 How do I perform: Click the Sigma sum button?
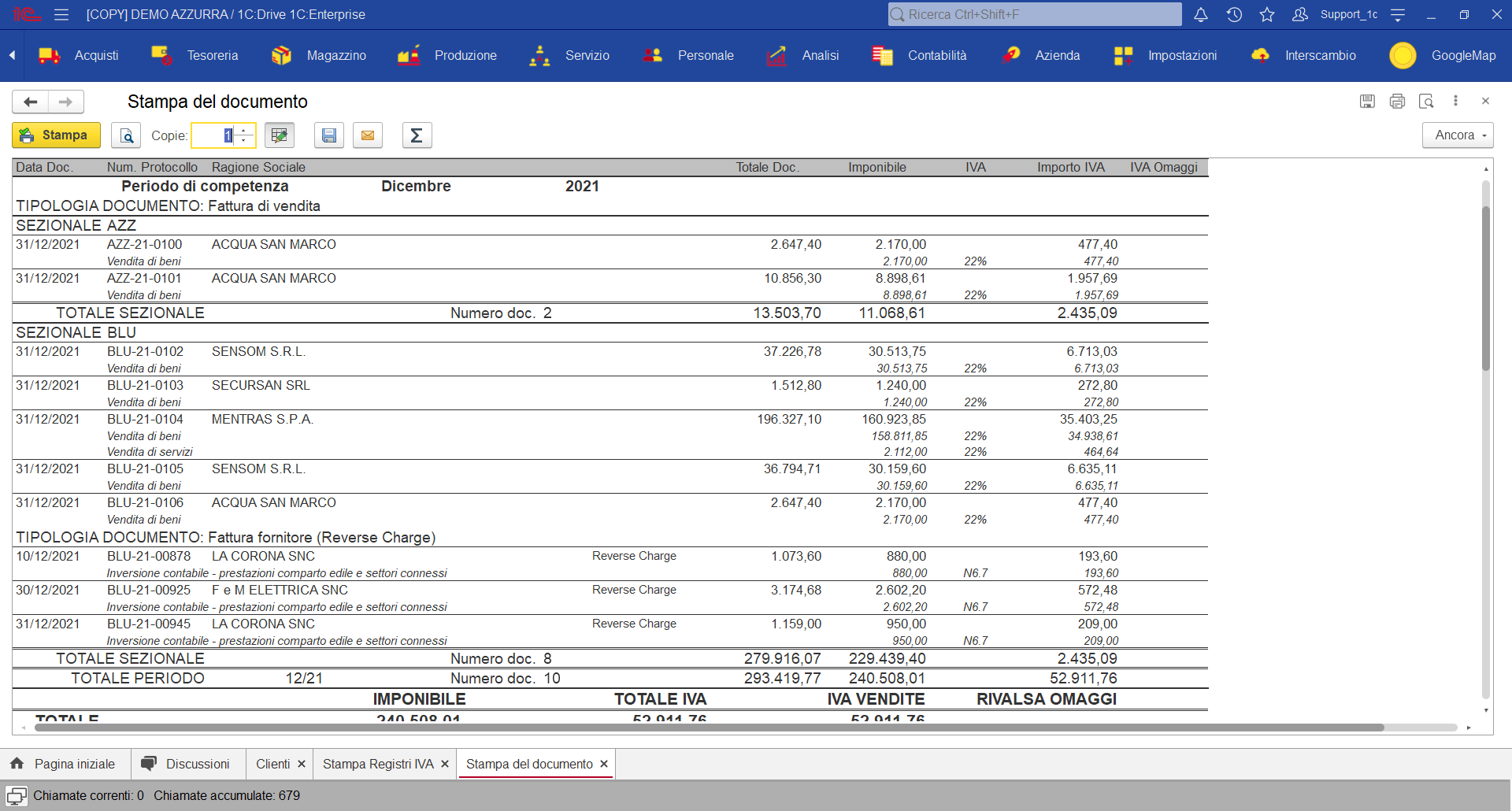(x=417, y=135)
